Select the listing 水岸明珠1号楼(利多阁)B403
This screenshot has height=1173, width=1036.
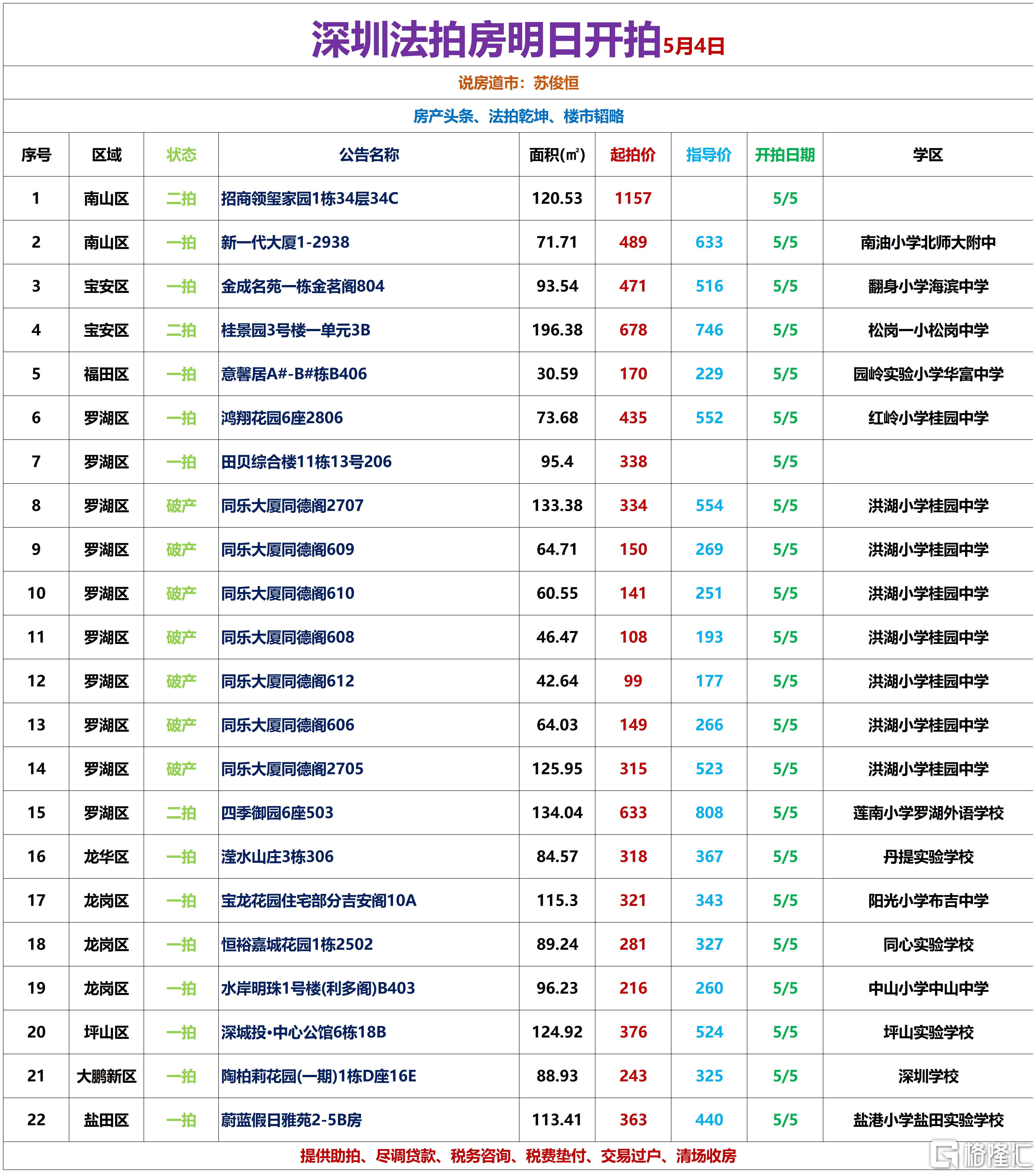[x=318, y=989]
